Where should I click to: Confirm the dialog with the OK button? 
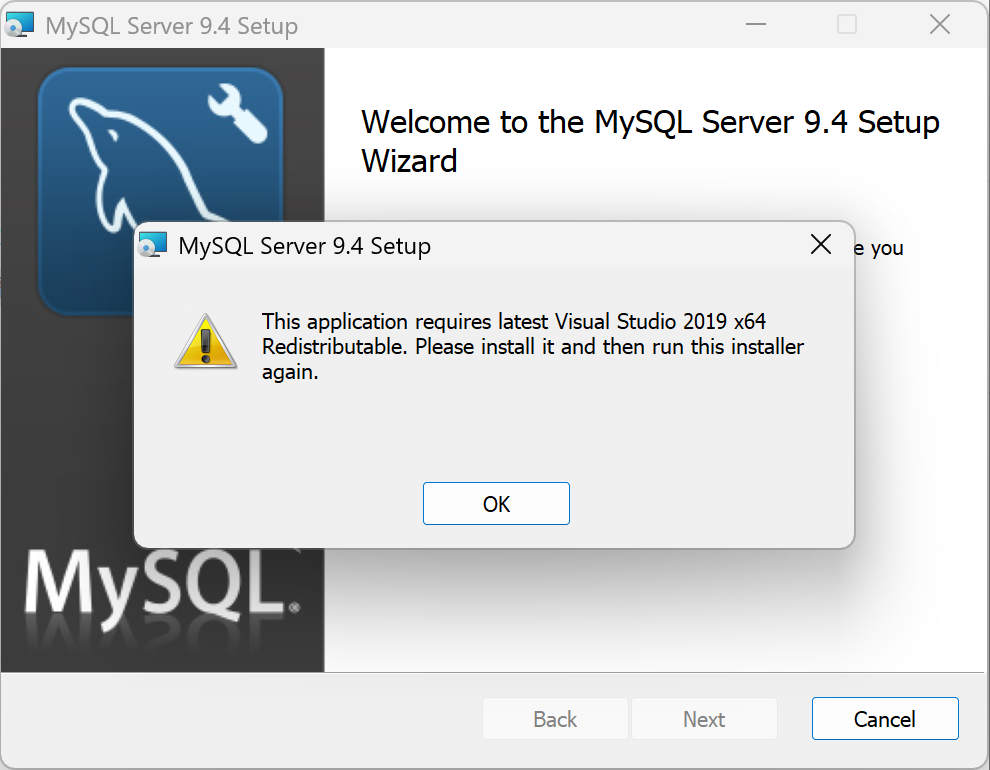tap(496, 504)
